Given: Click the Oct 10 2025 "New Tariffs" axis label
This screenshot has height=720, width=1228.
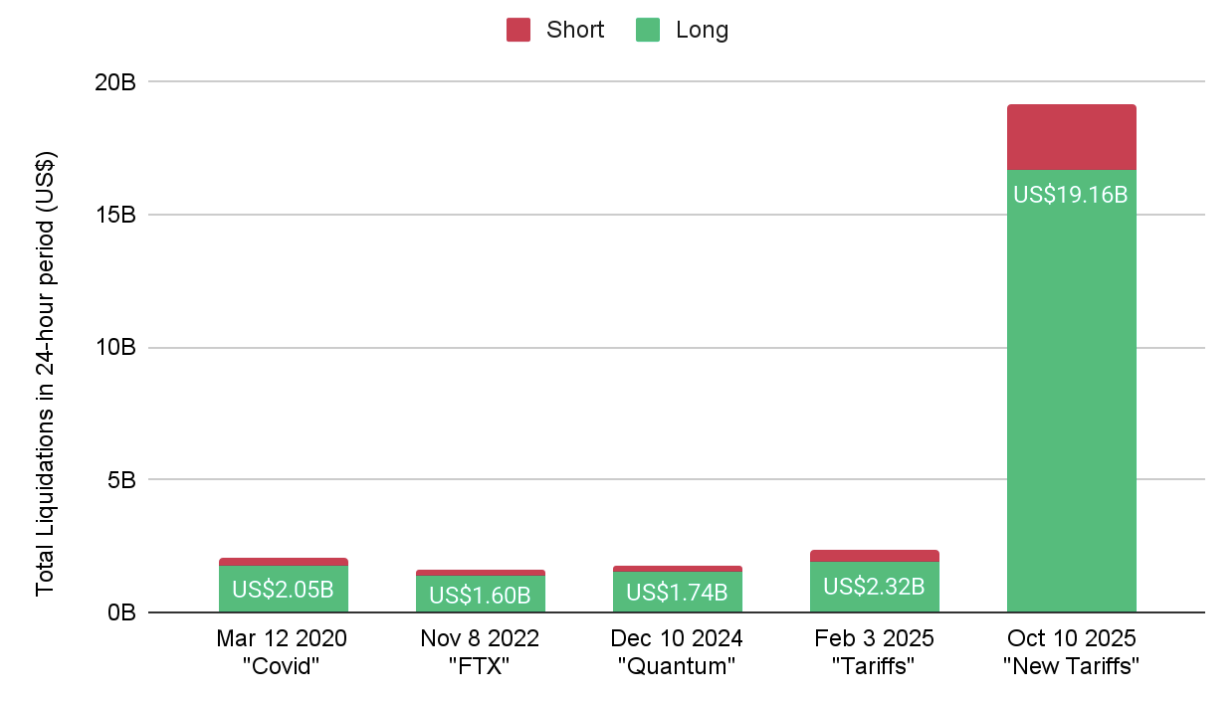Looking at the screenshot, I should (x=1071, y=652).
